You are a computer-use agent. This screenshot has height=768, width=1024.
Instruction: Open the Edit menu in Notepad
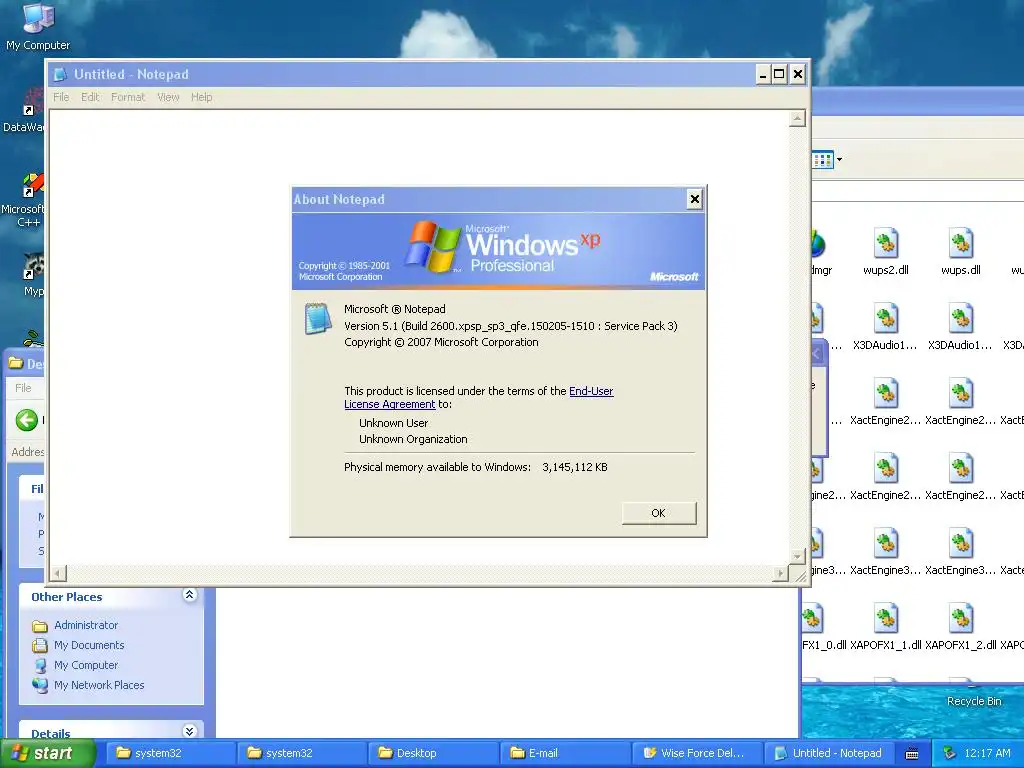pos(90,97)
